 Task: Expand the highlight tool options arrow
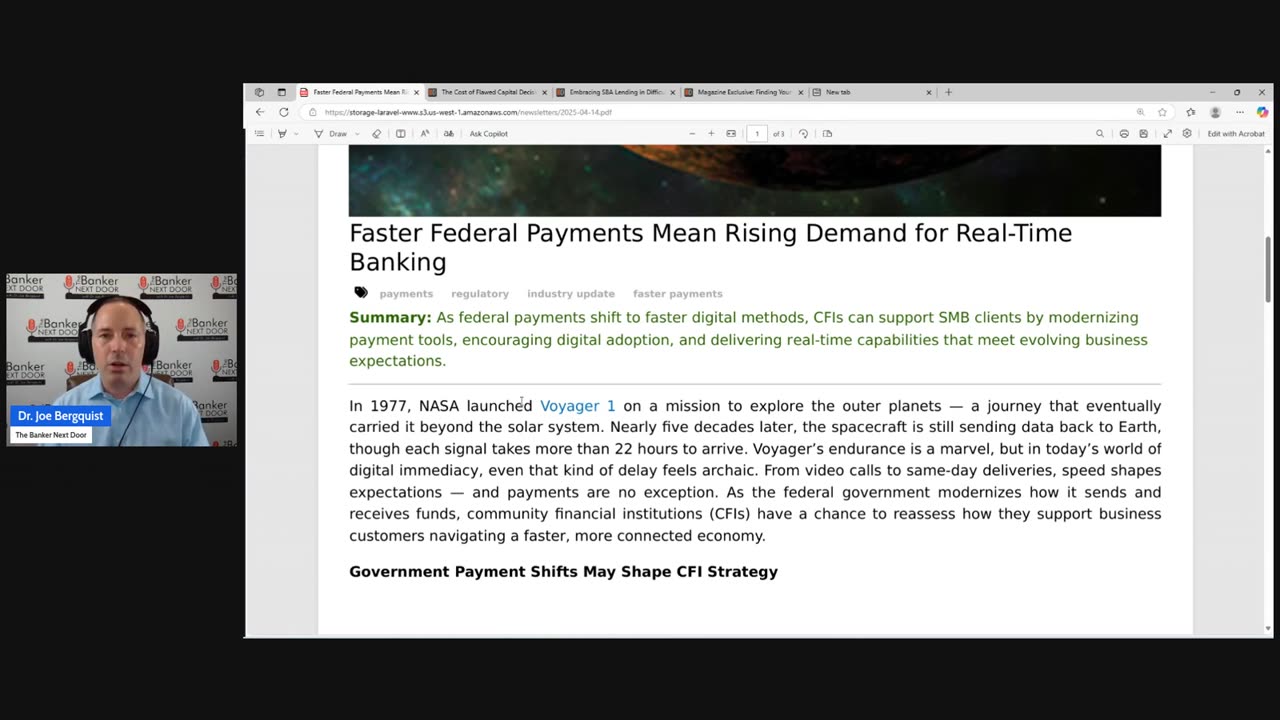[296, 133]
